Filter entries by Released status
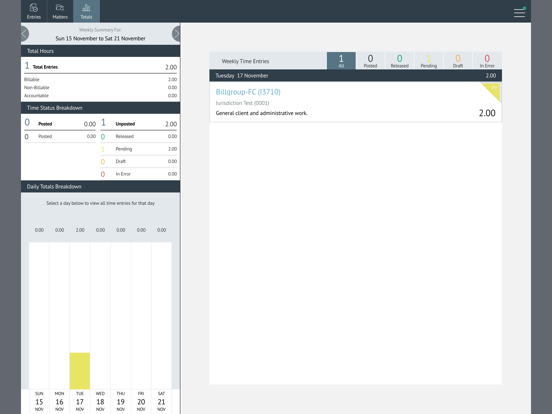This screenshot has width=552, height=414. point(400,61)
